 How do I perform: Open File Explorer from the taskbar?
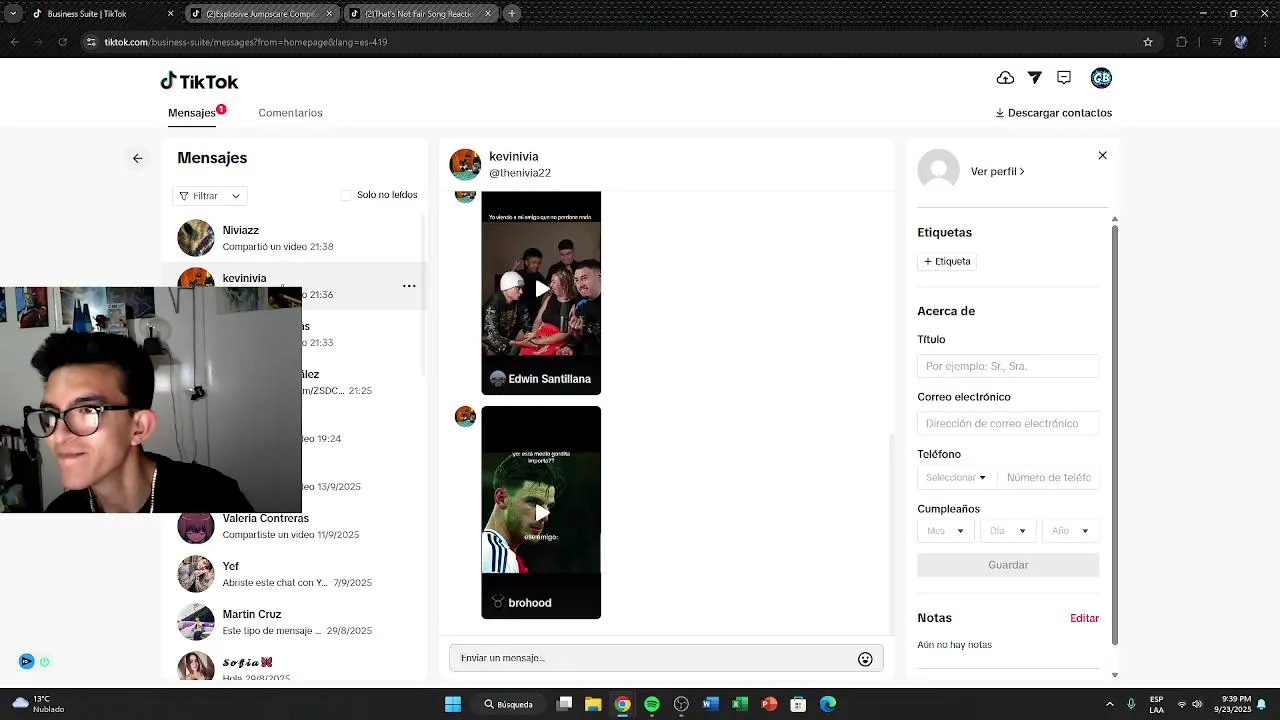(593, 704)
